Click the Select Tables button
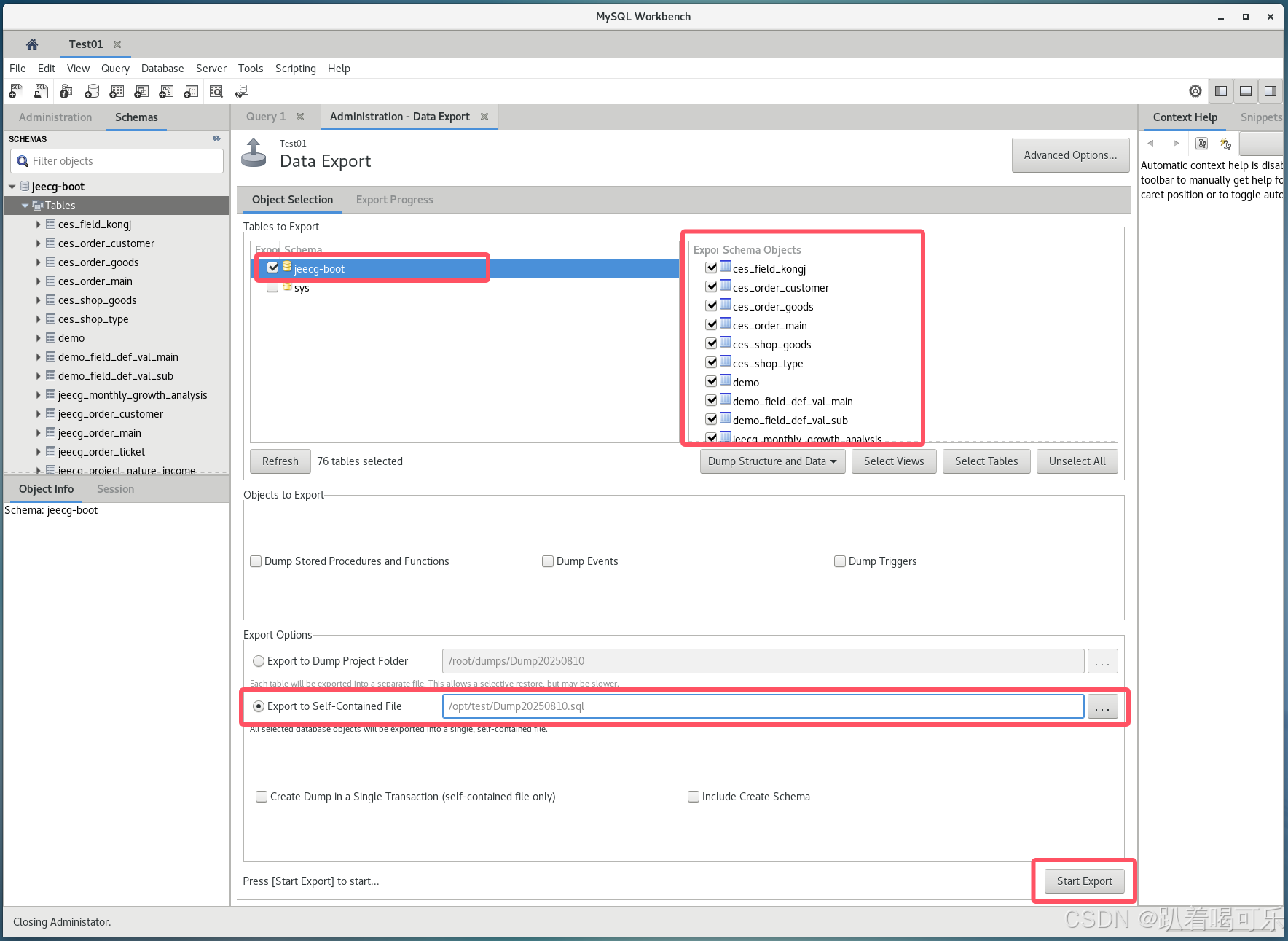 (x=986, y=461)
